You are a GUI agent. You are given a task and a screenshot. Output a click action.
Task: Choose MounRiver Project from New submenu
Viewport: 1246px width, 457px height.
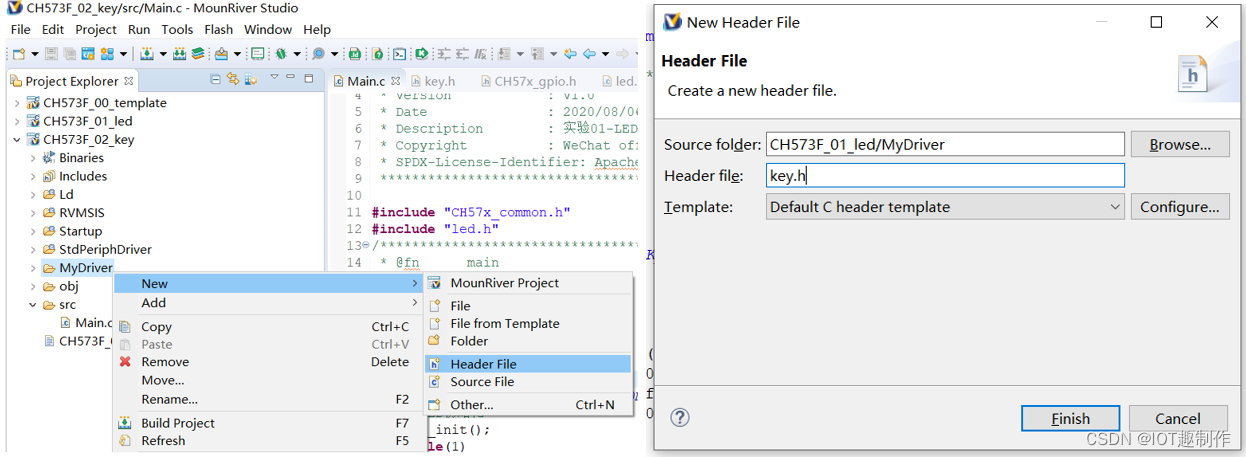pos(529,283)
